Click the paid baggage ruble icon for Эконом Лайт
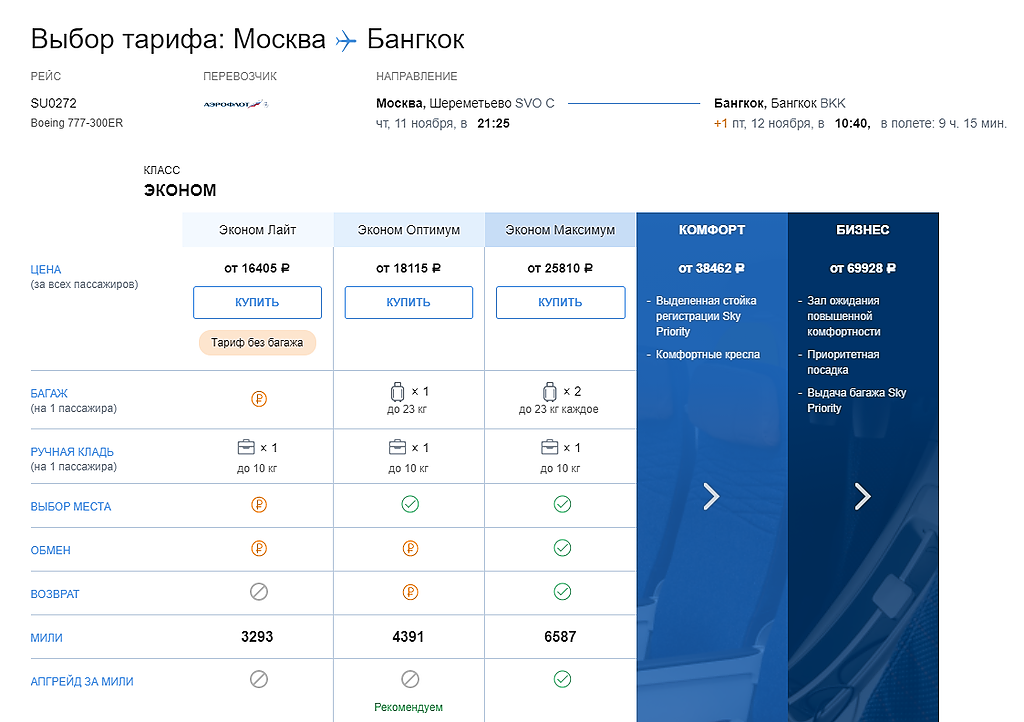The height and width of the screenshot is (722, 1024). (x=259, y=399)
